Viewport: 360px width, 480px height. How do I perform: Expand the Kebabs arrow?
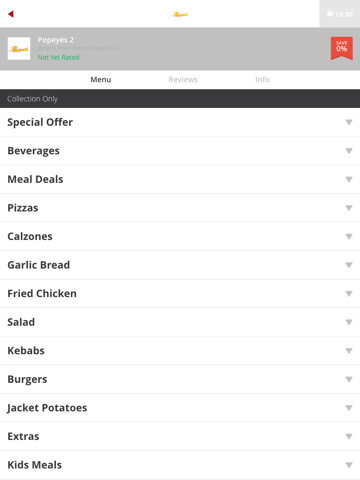tap(349, 351)
